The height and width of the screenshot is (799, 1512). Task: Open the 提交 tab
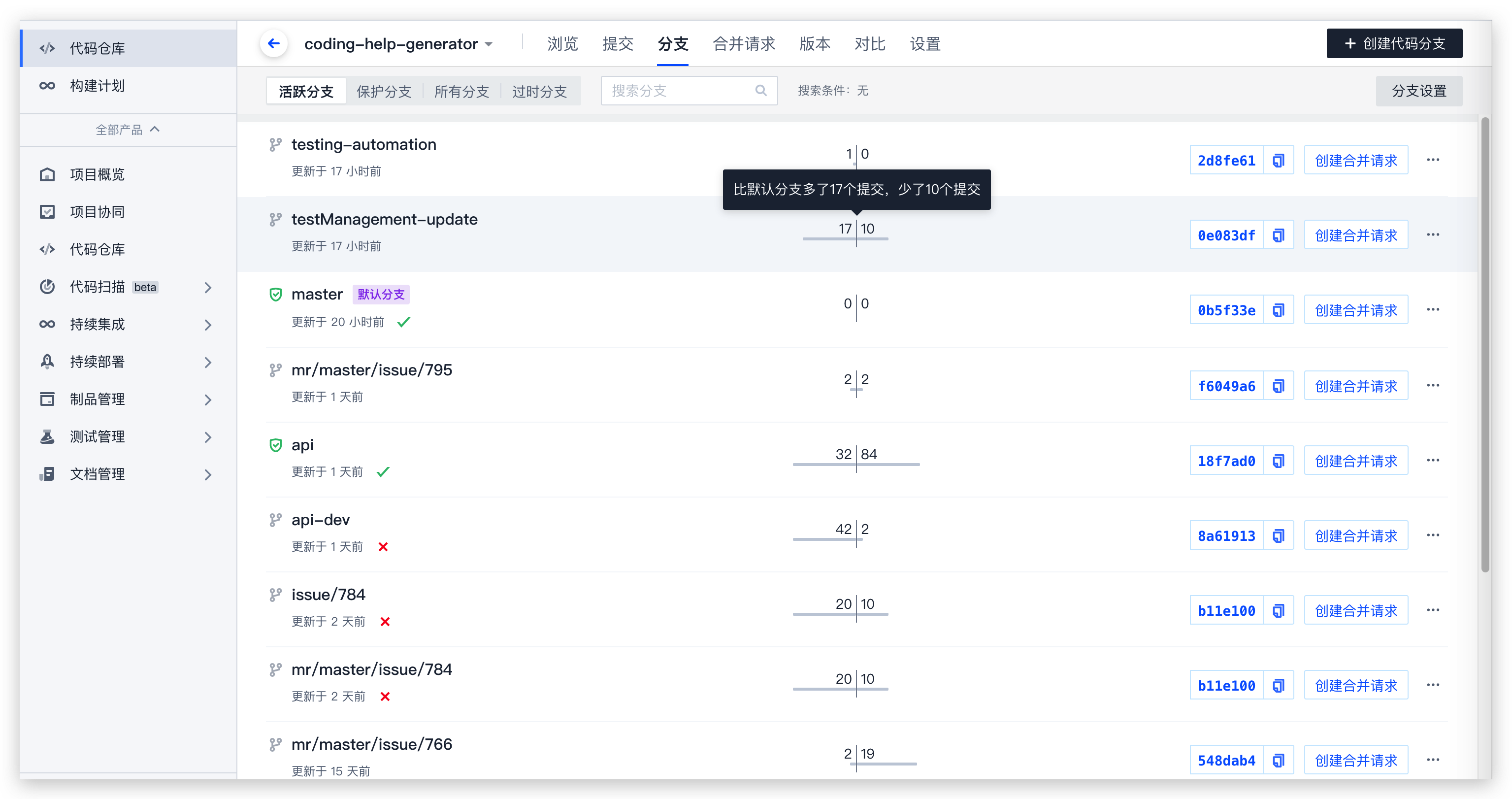pyautogui.click(x=618, y=44)
